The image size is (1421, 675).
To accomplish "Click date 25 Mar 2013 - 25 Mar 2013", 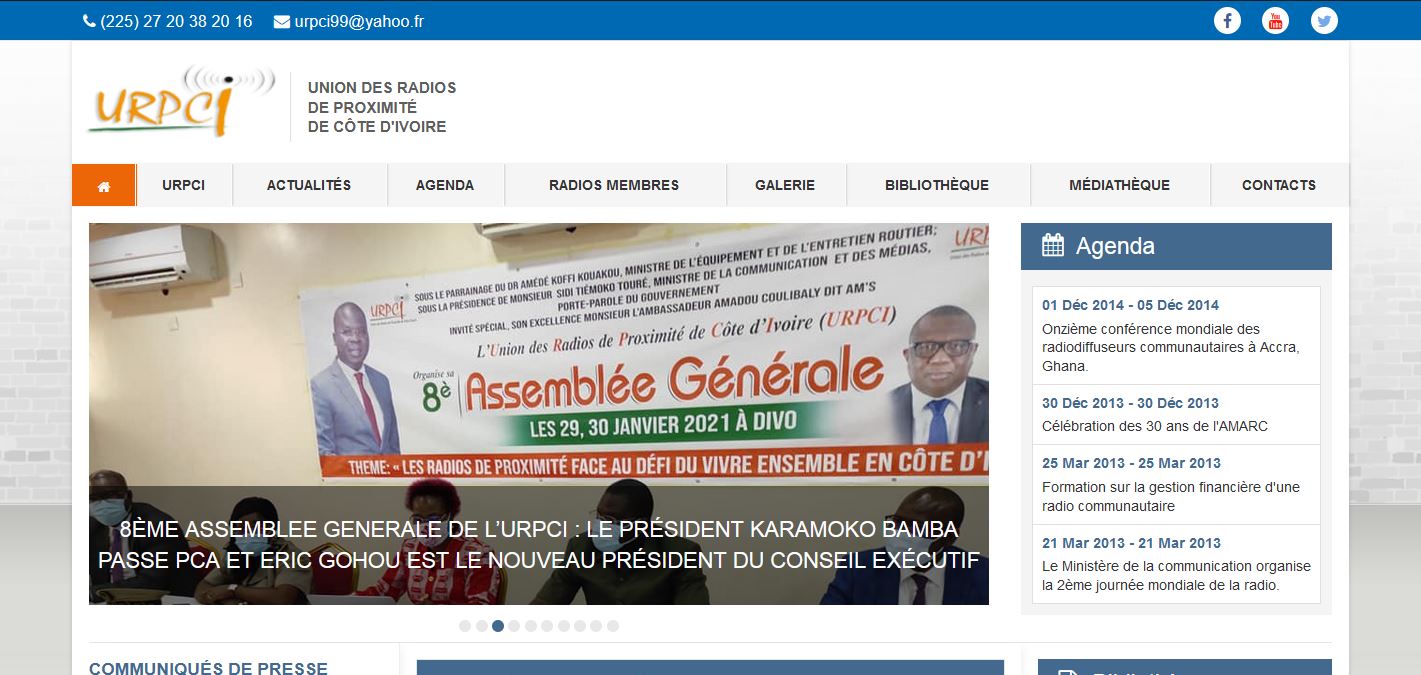I will [1131, 463].
